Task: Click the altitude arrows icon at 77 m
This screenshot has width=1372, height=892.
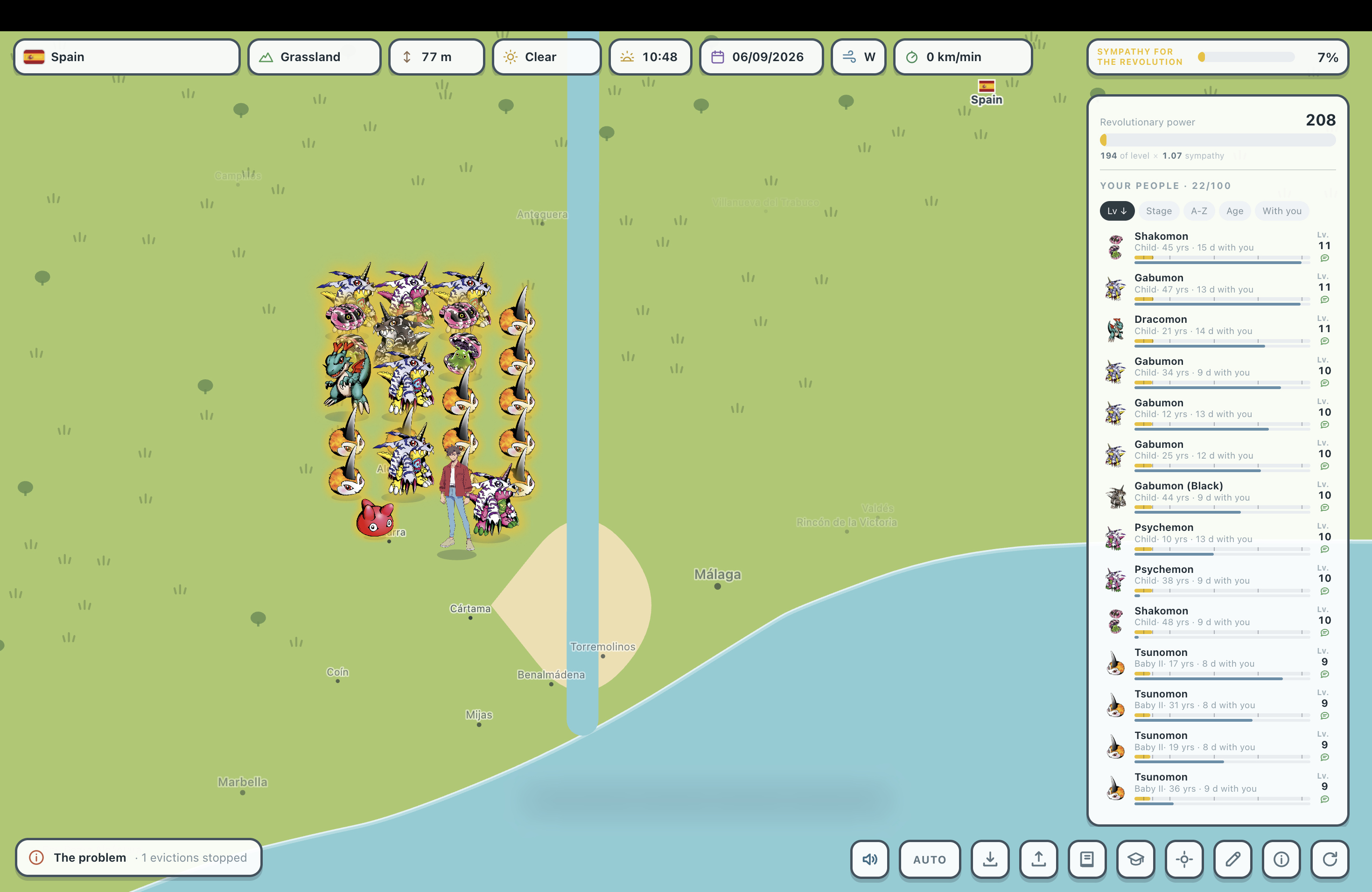Action: tap(407, 57)
